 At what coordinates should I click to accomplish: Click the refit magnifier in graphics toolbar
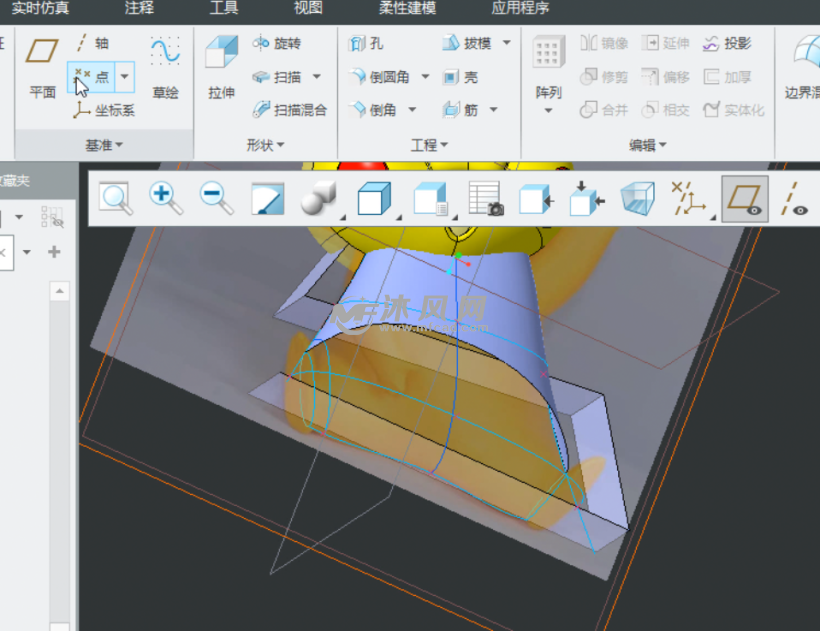click(116, 199)
